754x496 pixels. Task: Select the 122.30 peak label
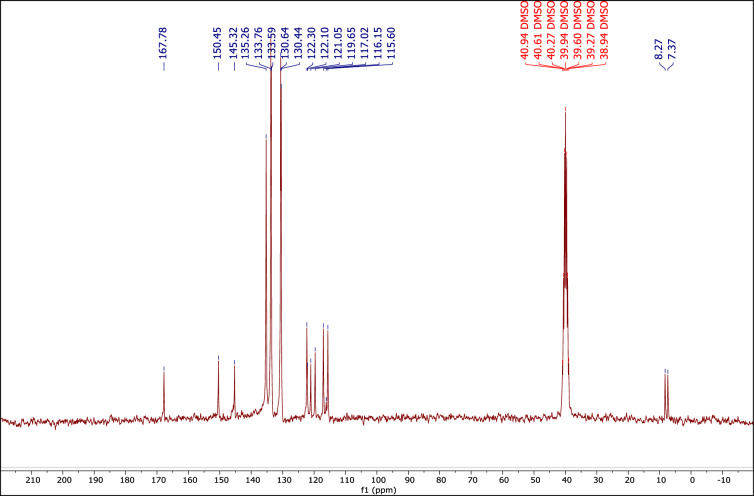point(312,43)
